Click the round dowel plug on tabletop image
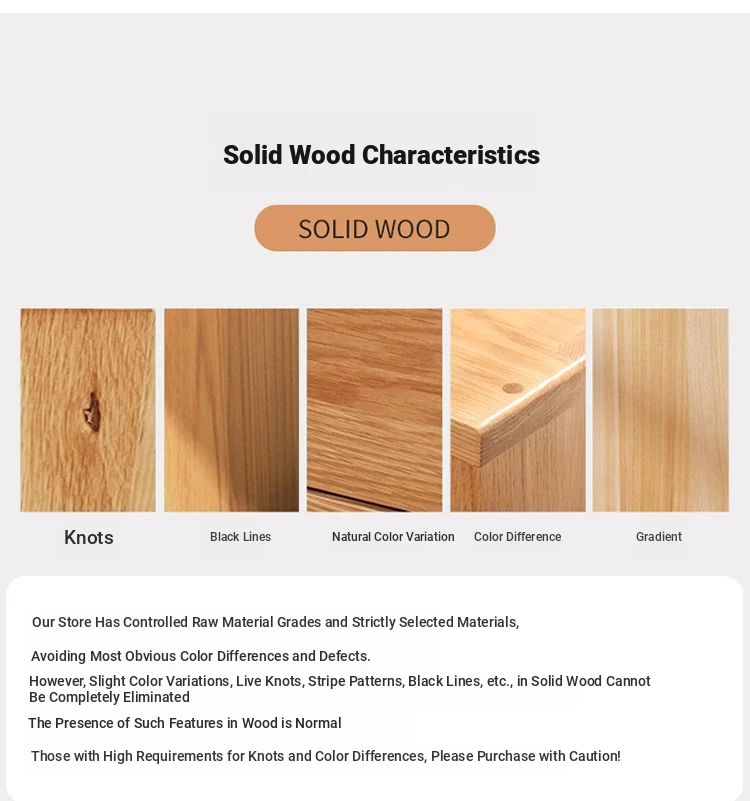750x801 pixels. click(512, 388)
